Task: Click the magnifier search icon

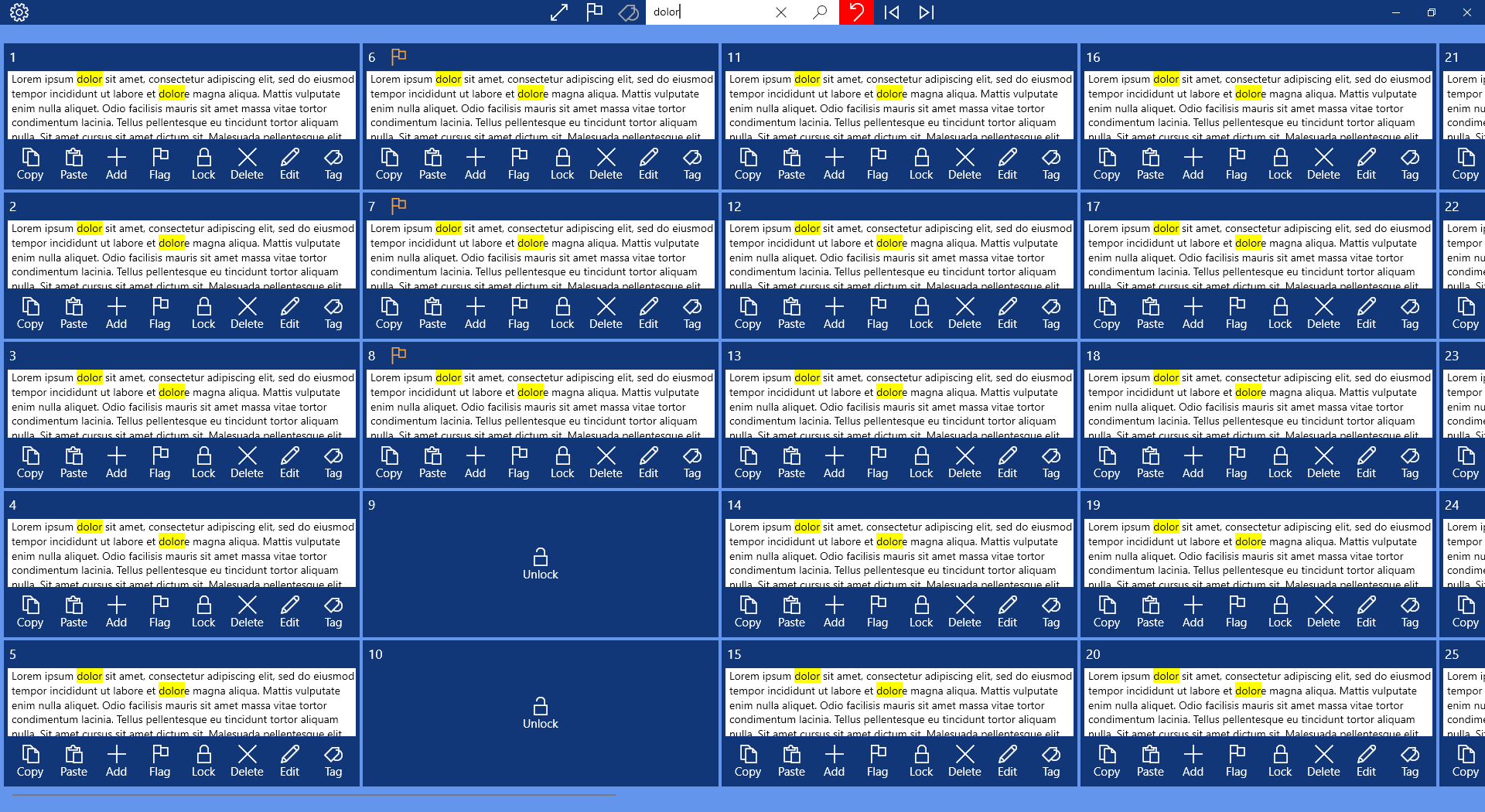Action: pos(820,12)
